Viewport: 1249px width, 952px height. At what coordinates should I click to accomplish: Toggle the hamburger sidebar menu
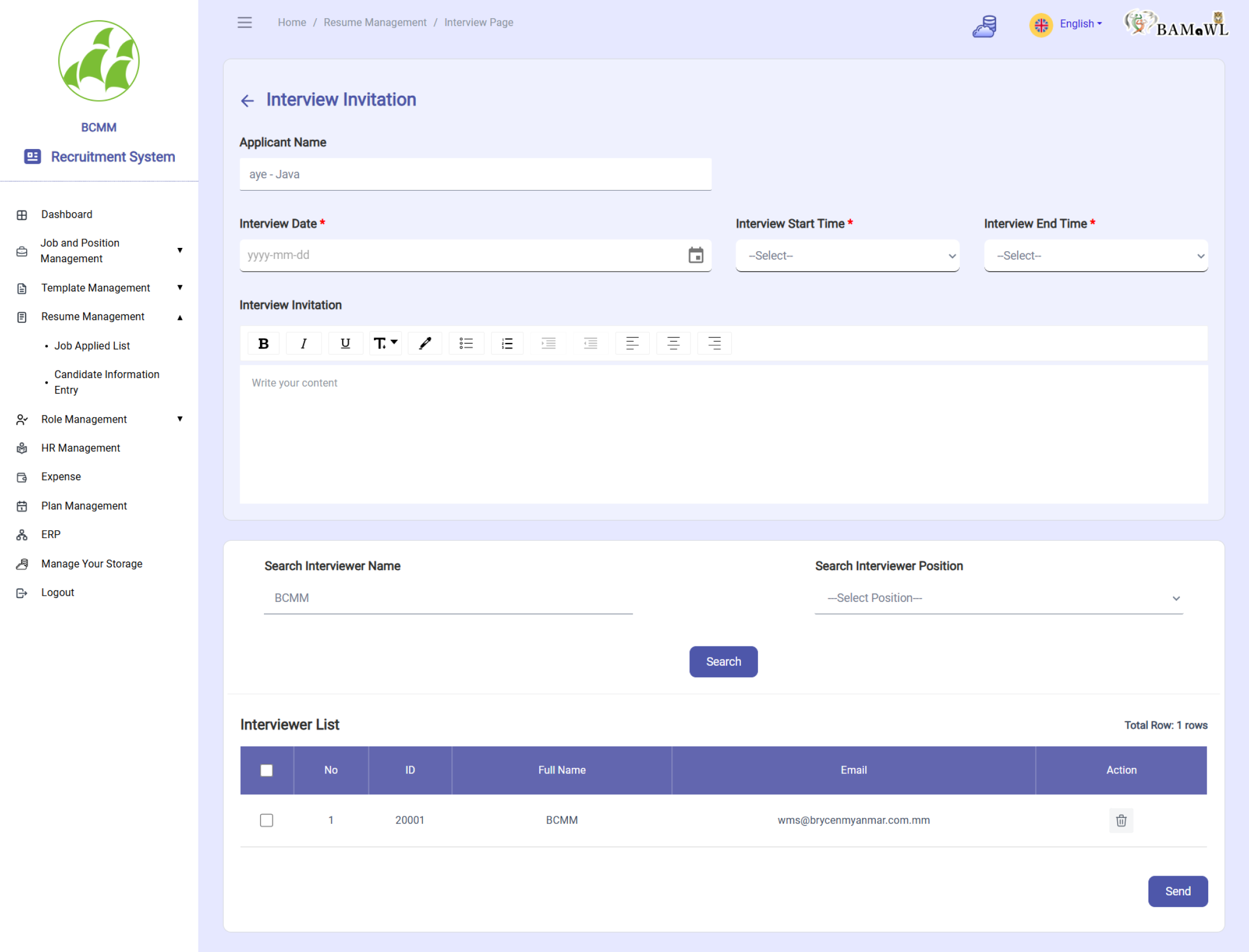coord(245,23)
